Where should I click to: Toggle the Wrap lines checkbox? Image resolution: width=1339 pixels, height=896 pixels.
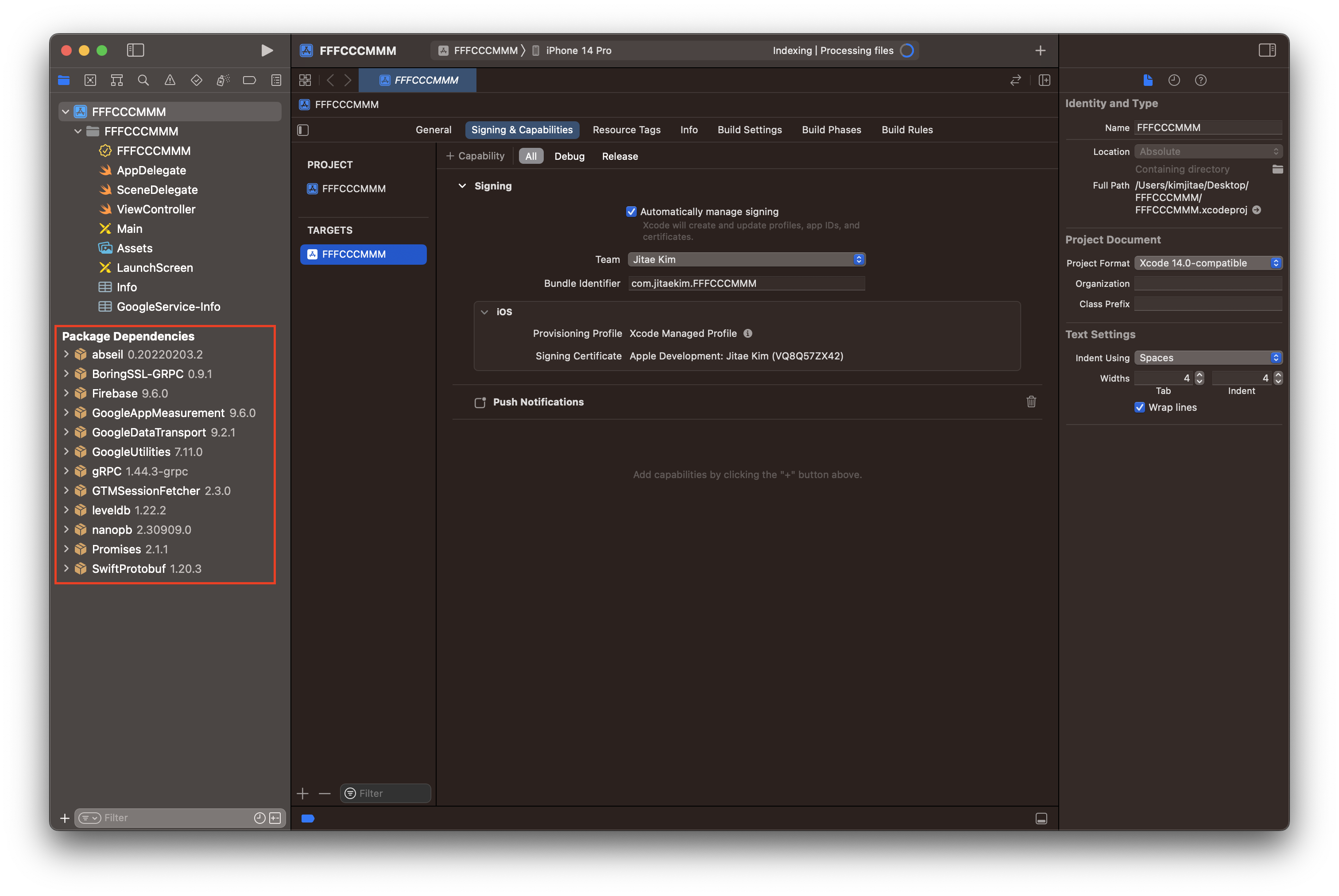click(x=1139, y=407)
